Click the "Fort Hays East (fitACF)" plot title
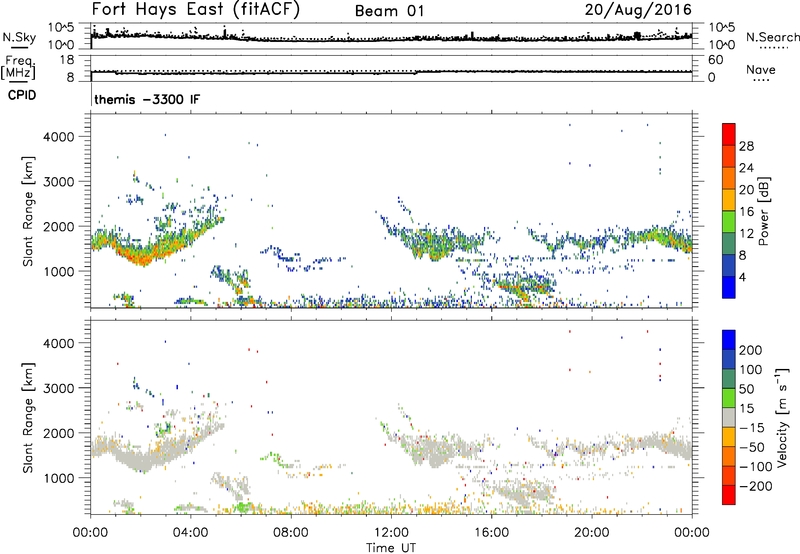 [x=196, y=10]
